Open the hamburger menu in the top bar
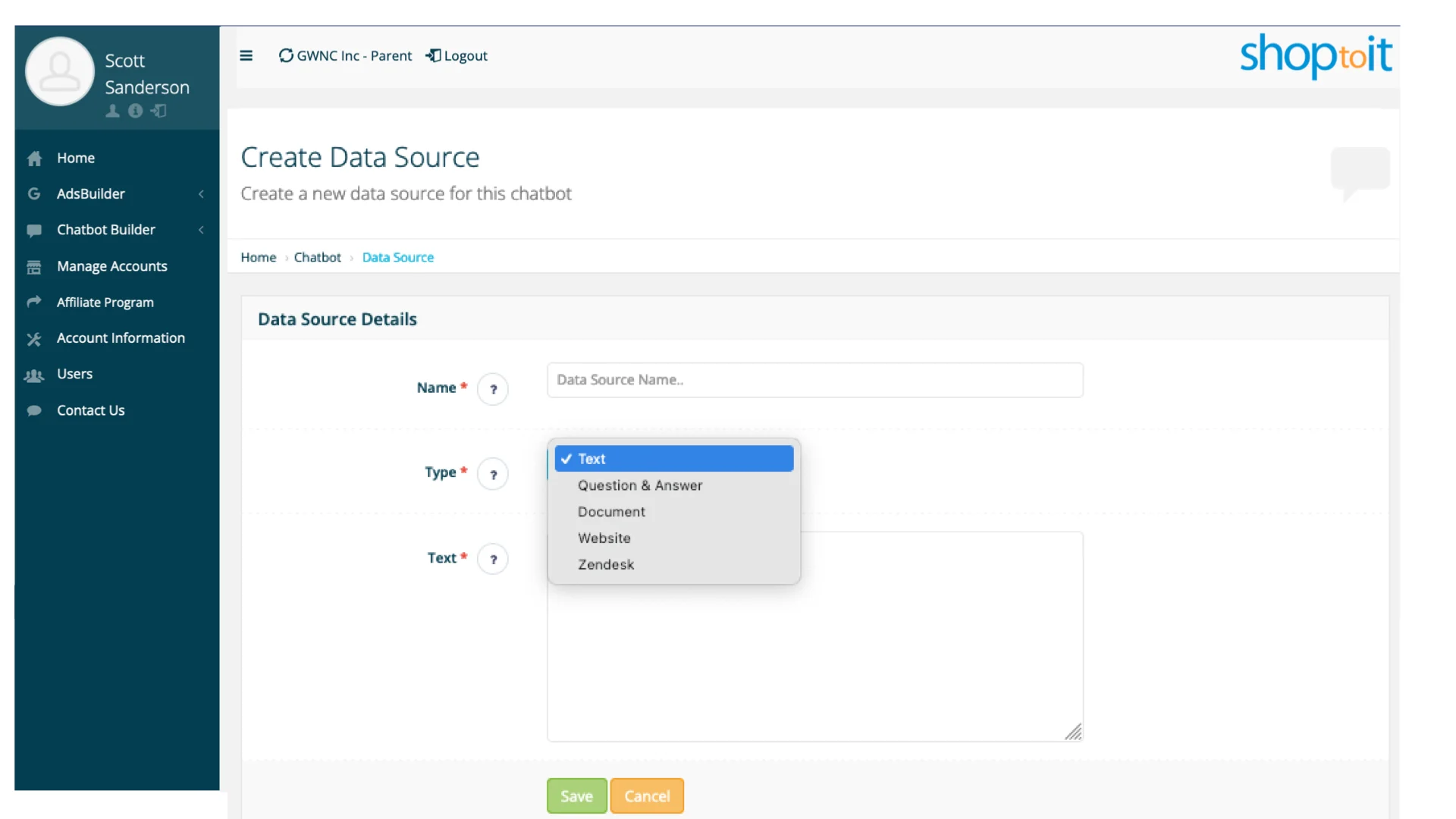Image resolution: width=1456 pixels, height=819 pixels. click(x=246, y=55)
